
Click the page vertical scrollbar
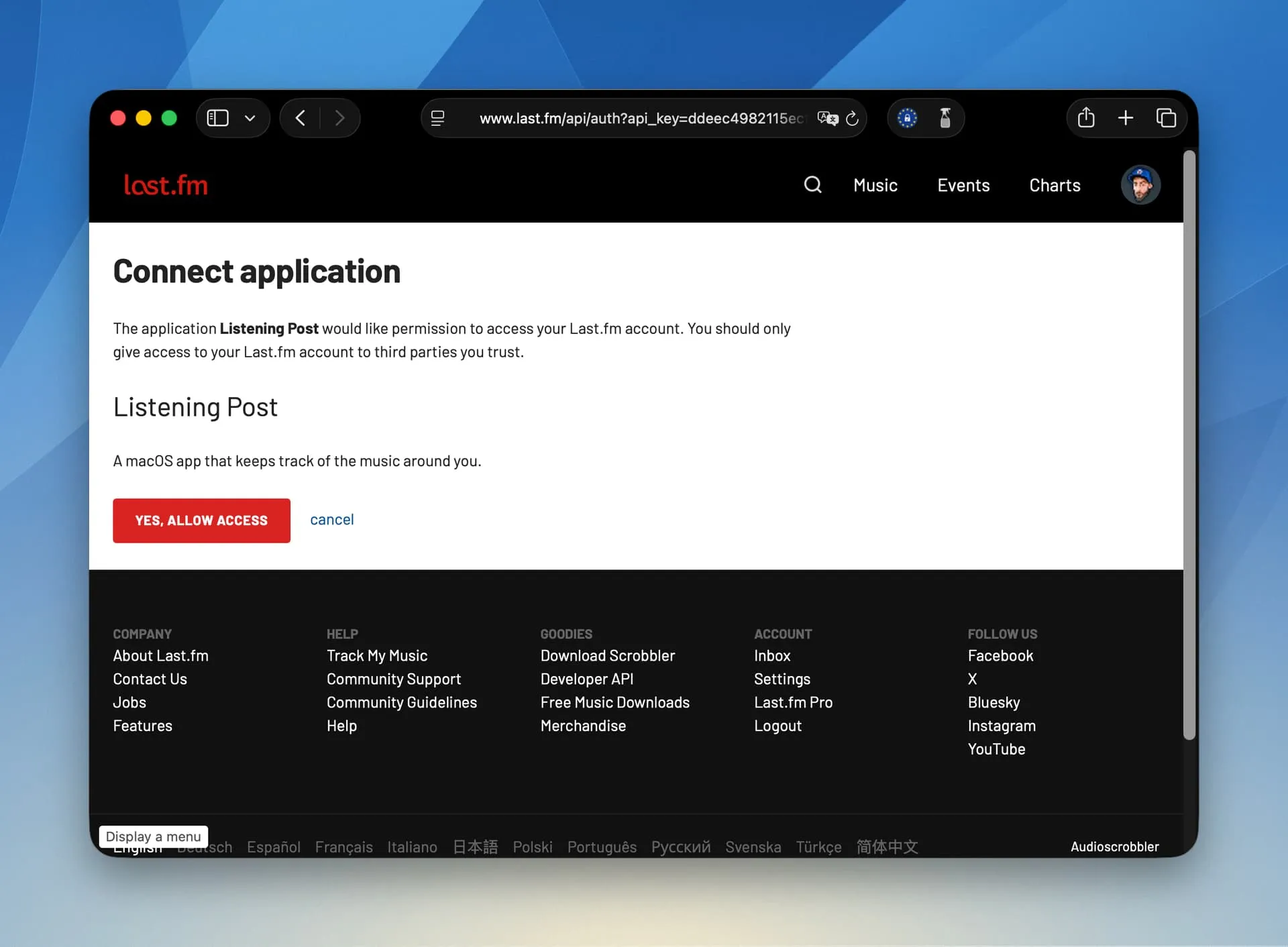(1189, 446)
